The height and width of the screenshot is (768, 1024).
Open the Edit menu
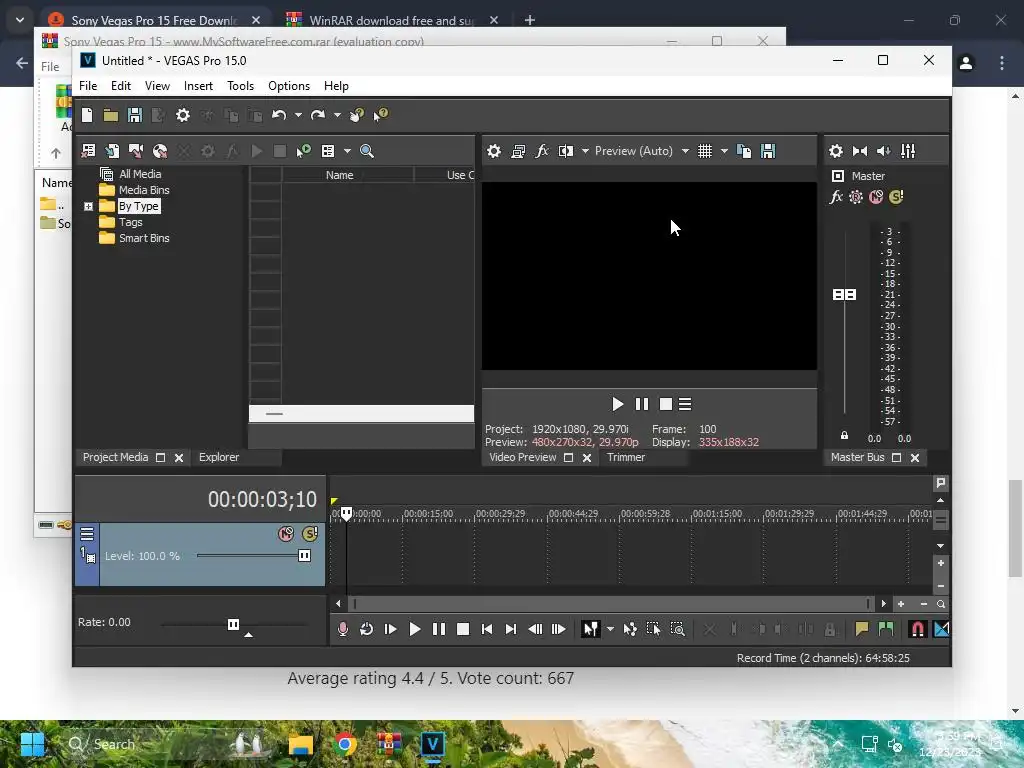[x=121, y=86]
